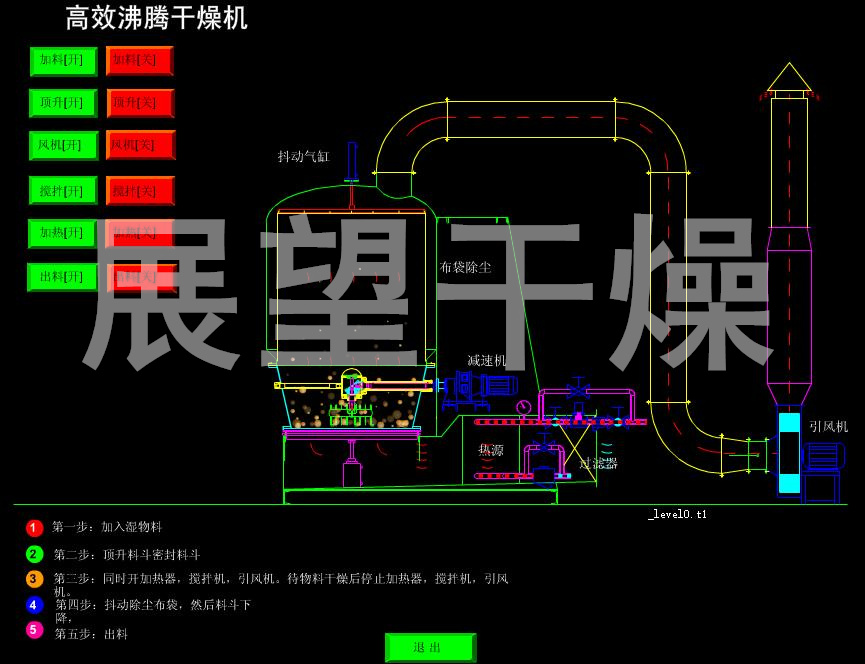Start discharge with 出料[开]
Viewport: 865px width, 664px height.
(x=63, y=277)
